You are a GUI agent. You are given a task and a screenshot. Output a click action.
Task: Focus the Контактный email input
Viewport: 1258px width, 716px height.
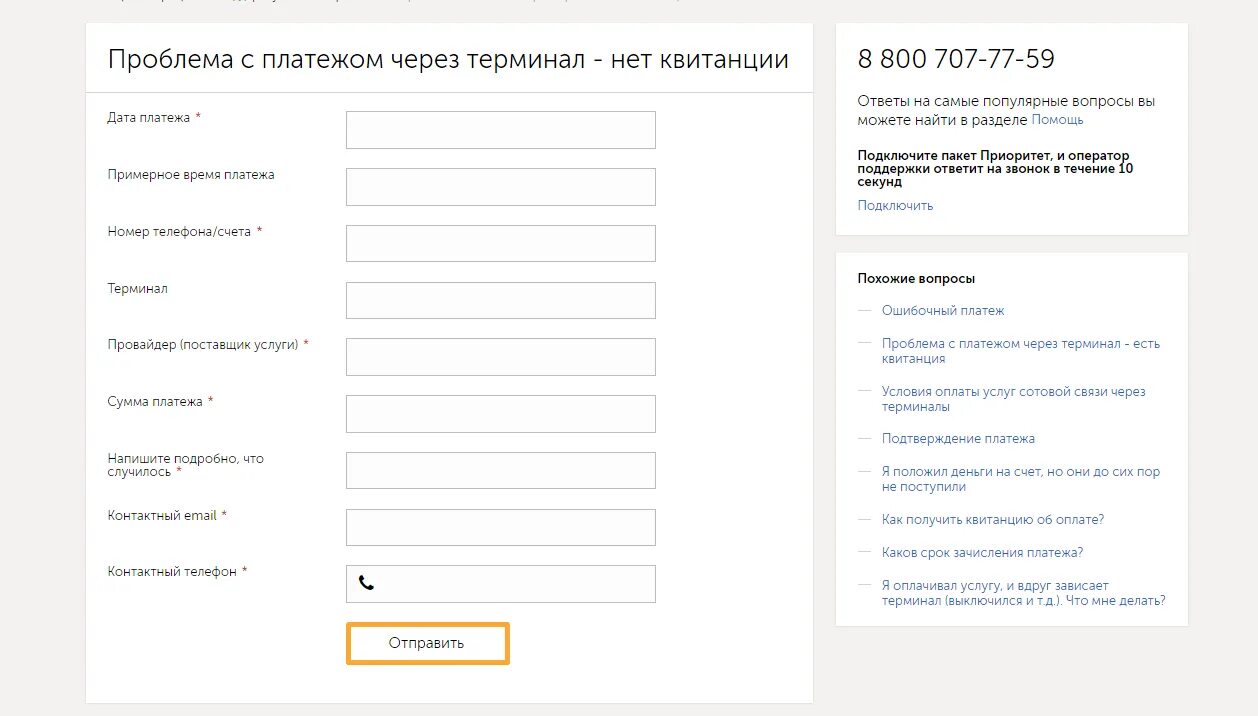pyautogui.click(x=501, y=527)
